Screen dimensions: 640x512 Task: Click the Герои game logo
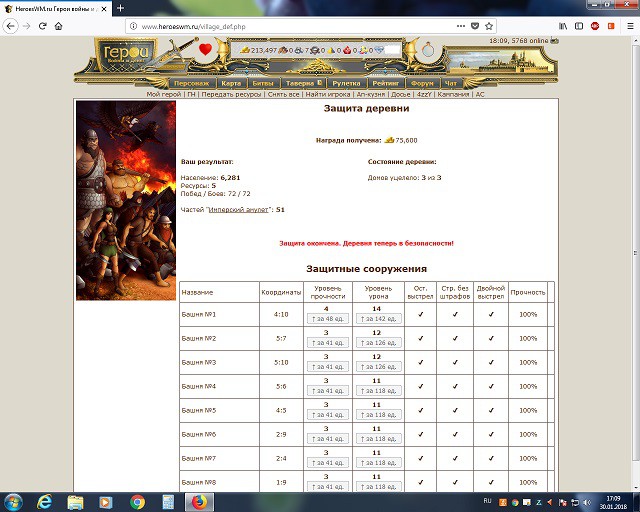125,54
